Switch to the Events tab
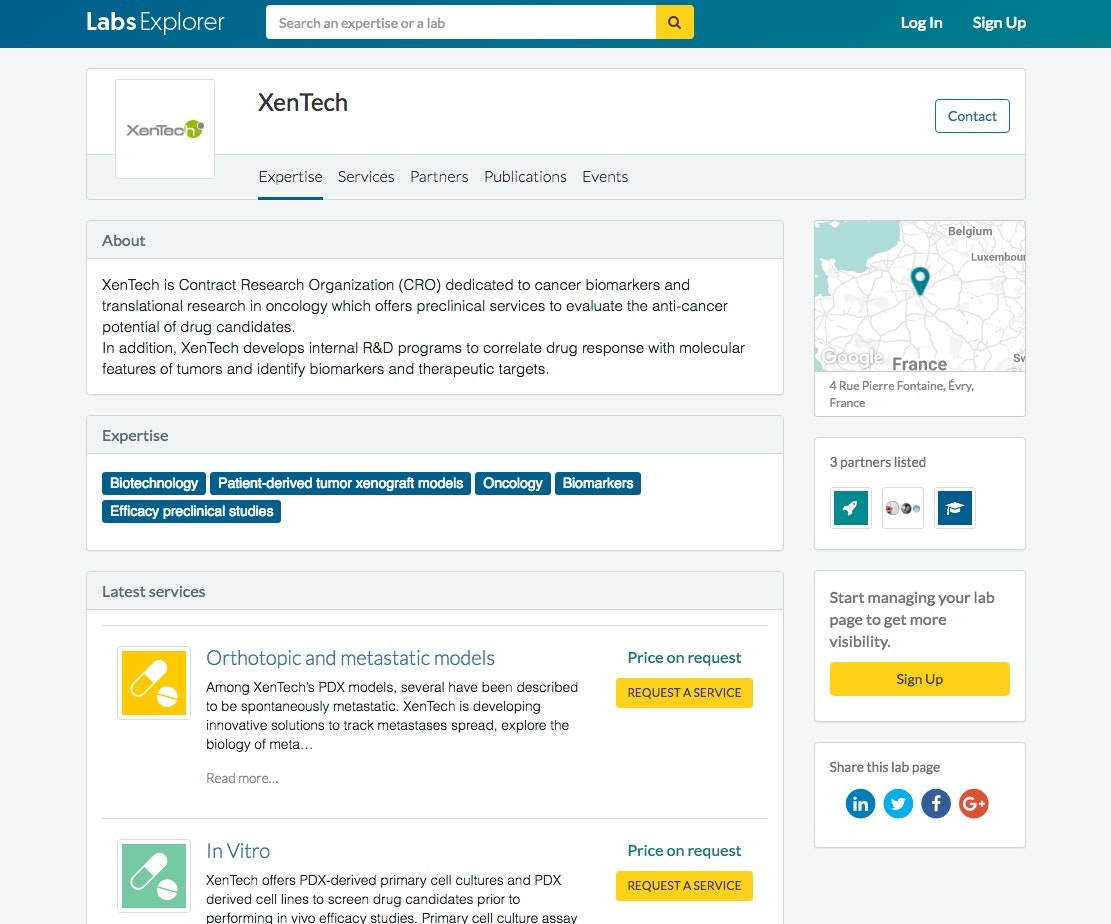This screenshot has height=924, width=1111. [605, 176]
